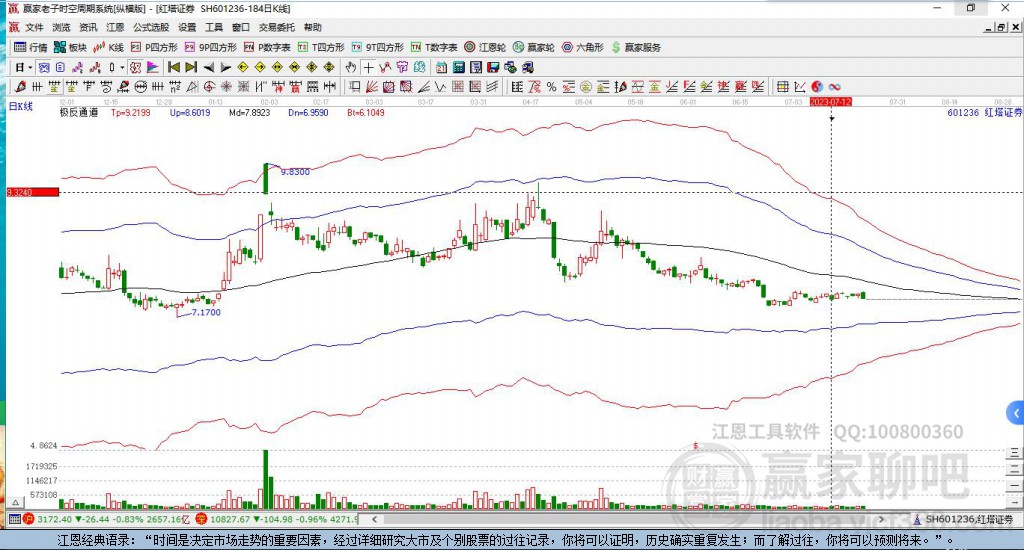Click the yin-yang taiji icon
The image size is (1024, 550).
pos(817,86)
